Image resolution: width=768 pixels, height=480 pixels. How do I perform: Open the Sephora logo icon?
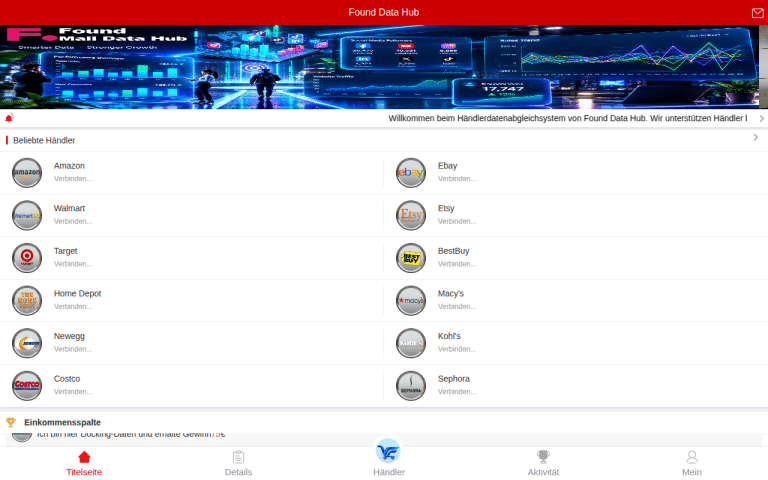(411, 386)
